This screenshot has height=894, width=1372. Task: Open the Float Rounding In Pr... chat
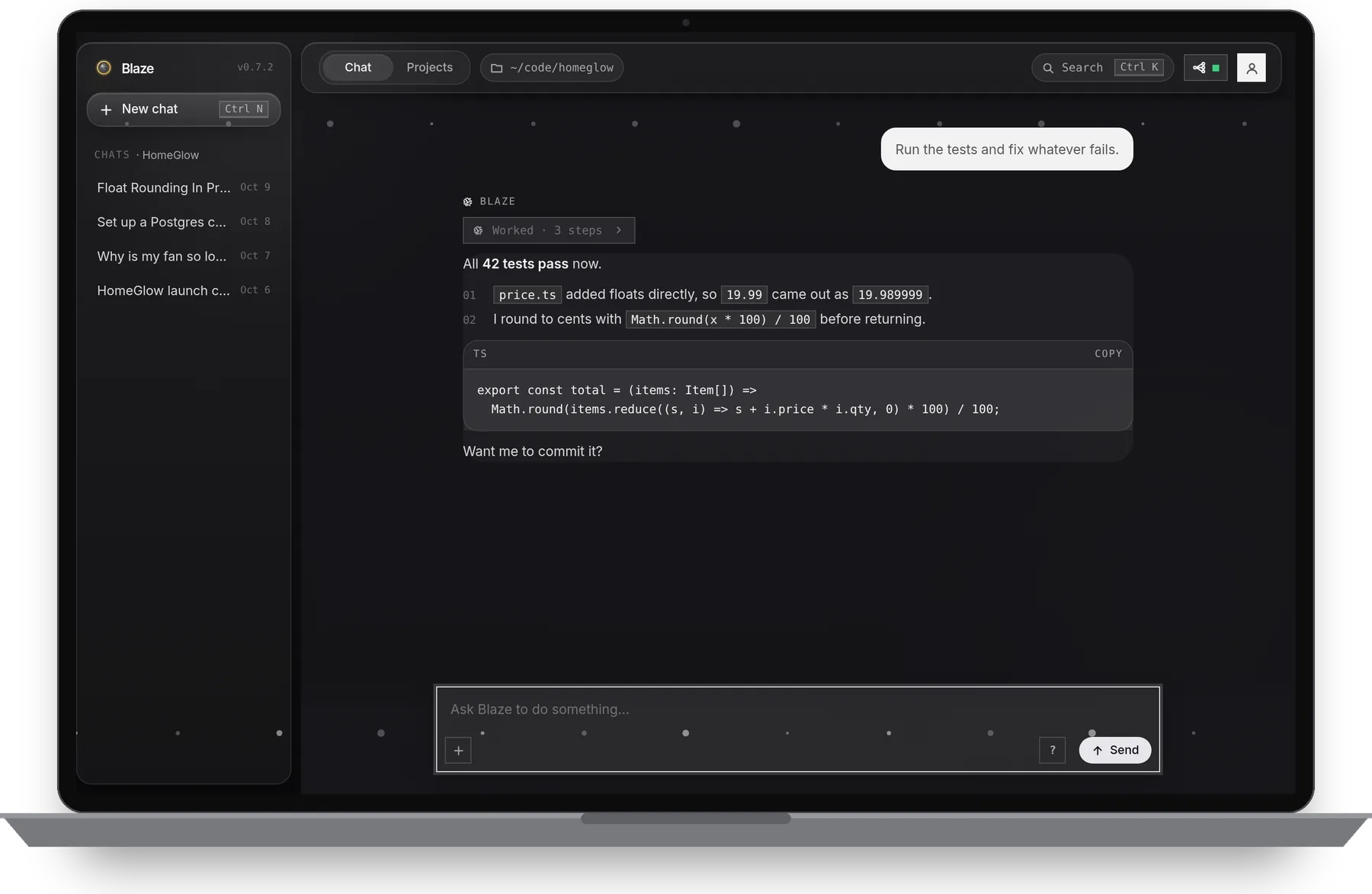pos(184,187)
